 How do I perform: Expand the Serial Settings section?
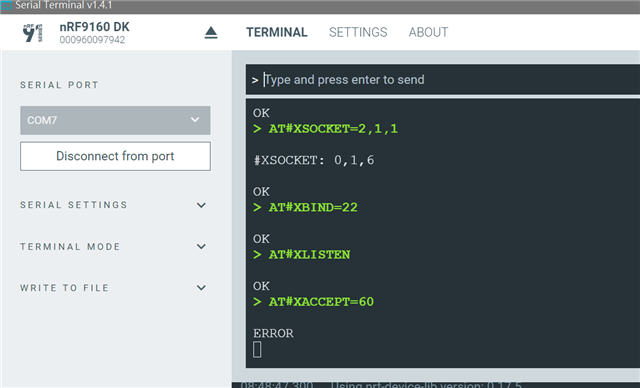click(x=113, y=205)
